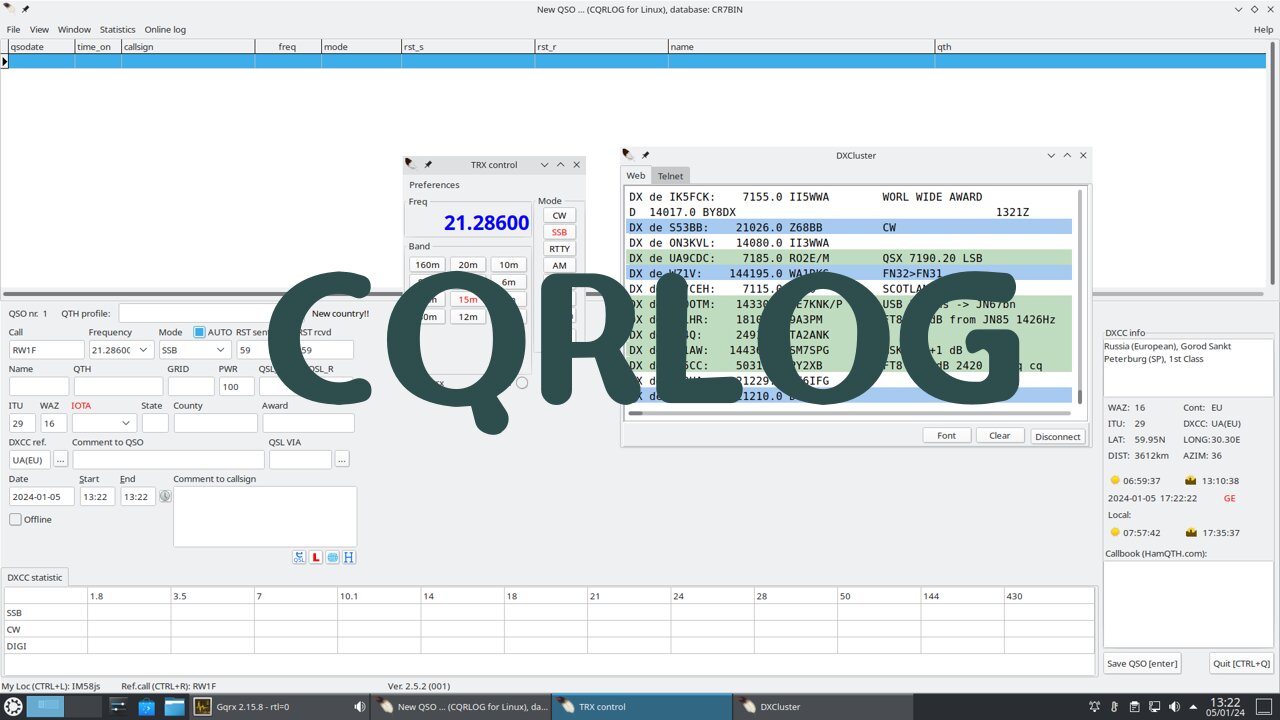Image resolution: width=1280 pixels, height=720 pixels.
Task: Click the PWR input field
Action: (237, 386)
